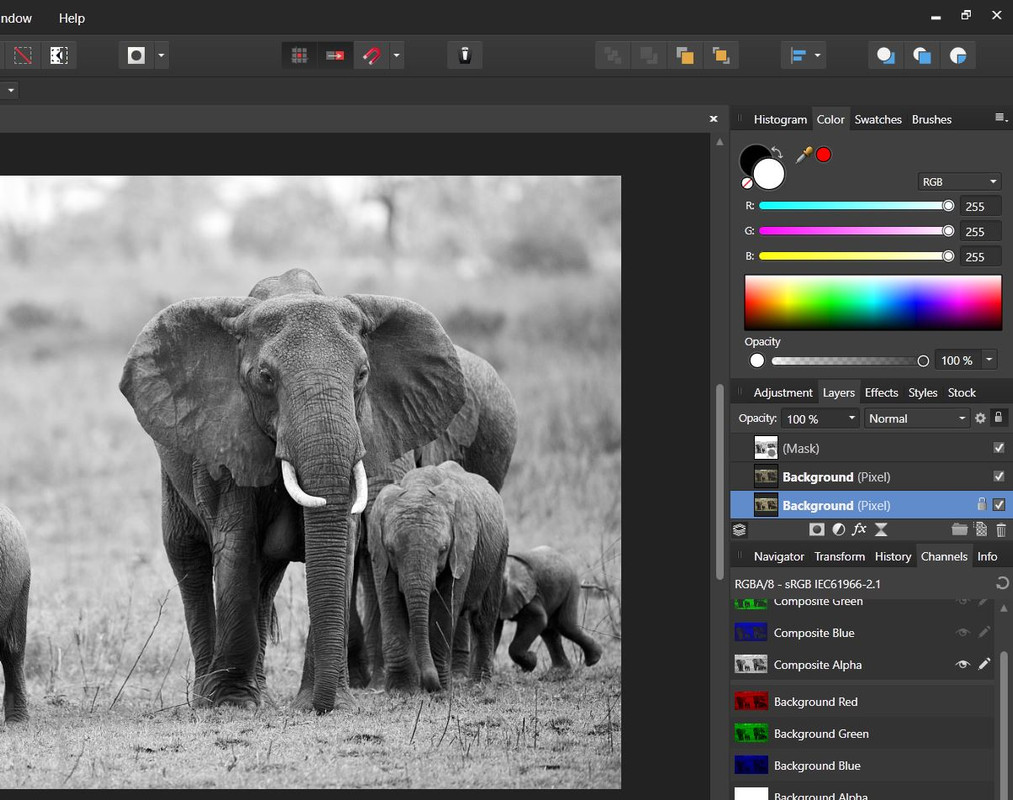Expand the Alignment options arrow
The image size is (1013, 800).
(817, 56)
